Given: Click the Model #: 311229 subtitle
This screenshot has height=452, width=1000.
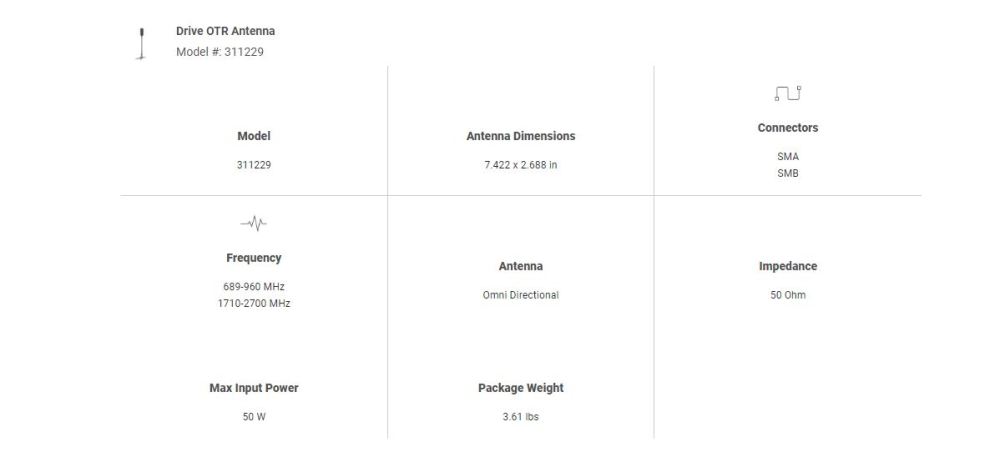Looking at the screenshot, I should coord(220,52).
